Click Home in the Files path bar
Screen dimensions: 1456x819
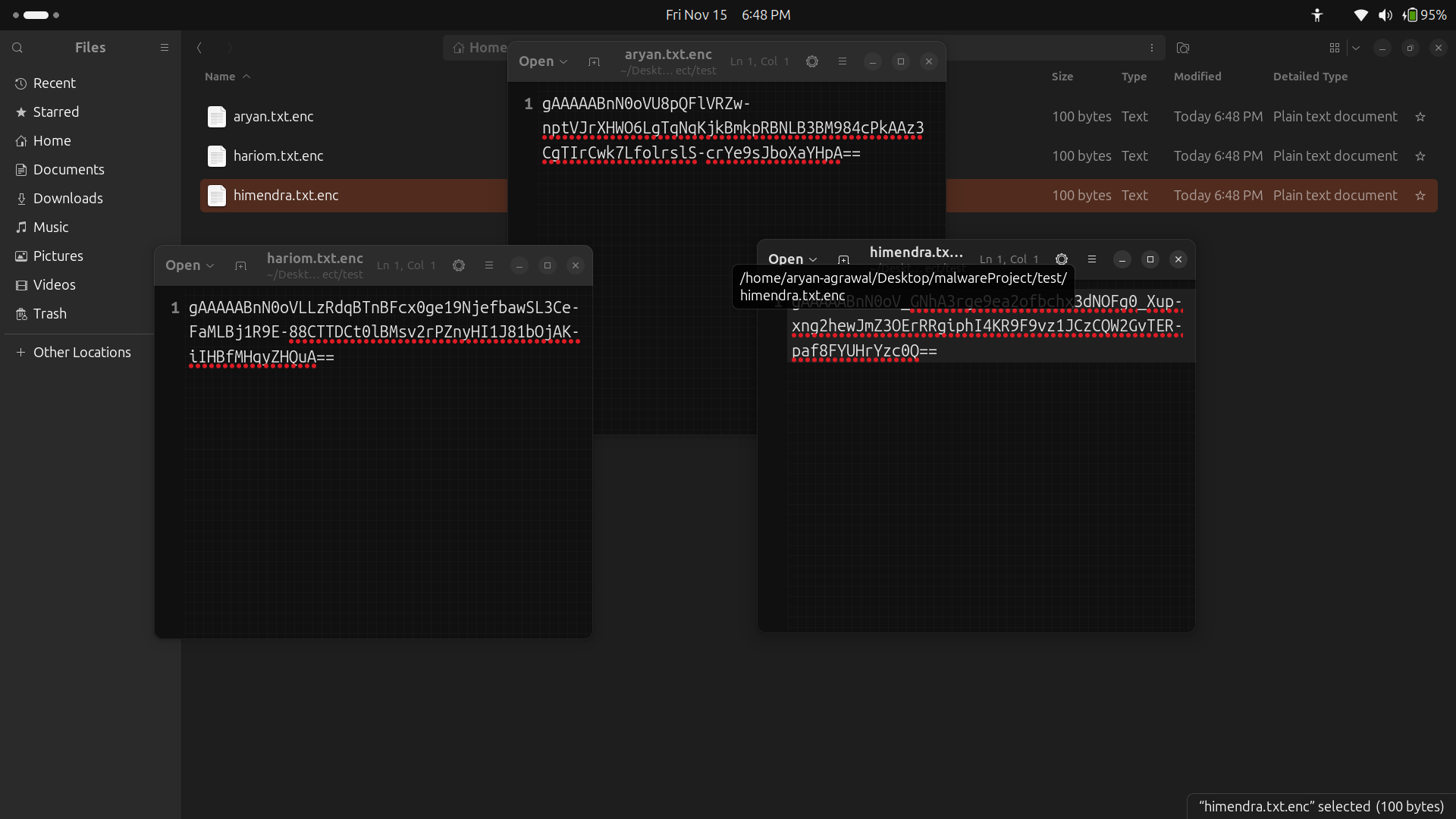click(480, 48)
